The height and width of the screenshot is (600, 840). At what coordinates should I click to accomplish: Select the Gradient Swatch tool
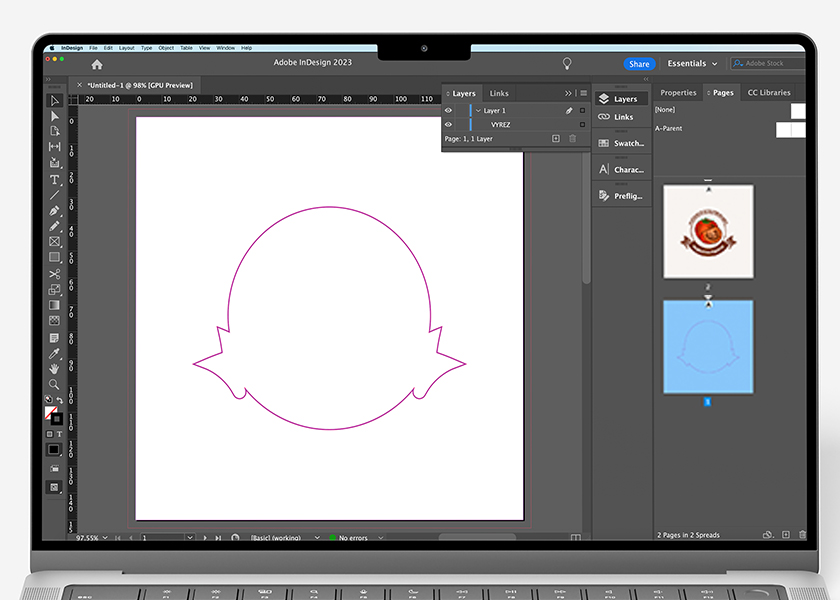(x=54, y=305)
